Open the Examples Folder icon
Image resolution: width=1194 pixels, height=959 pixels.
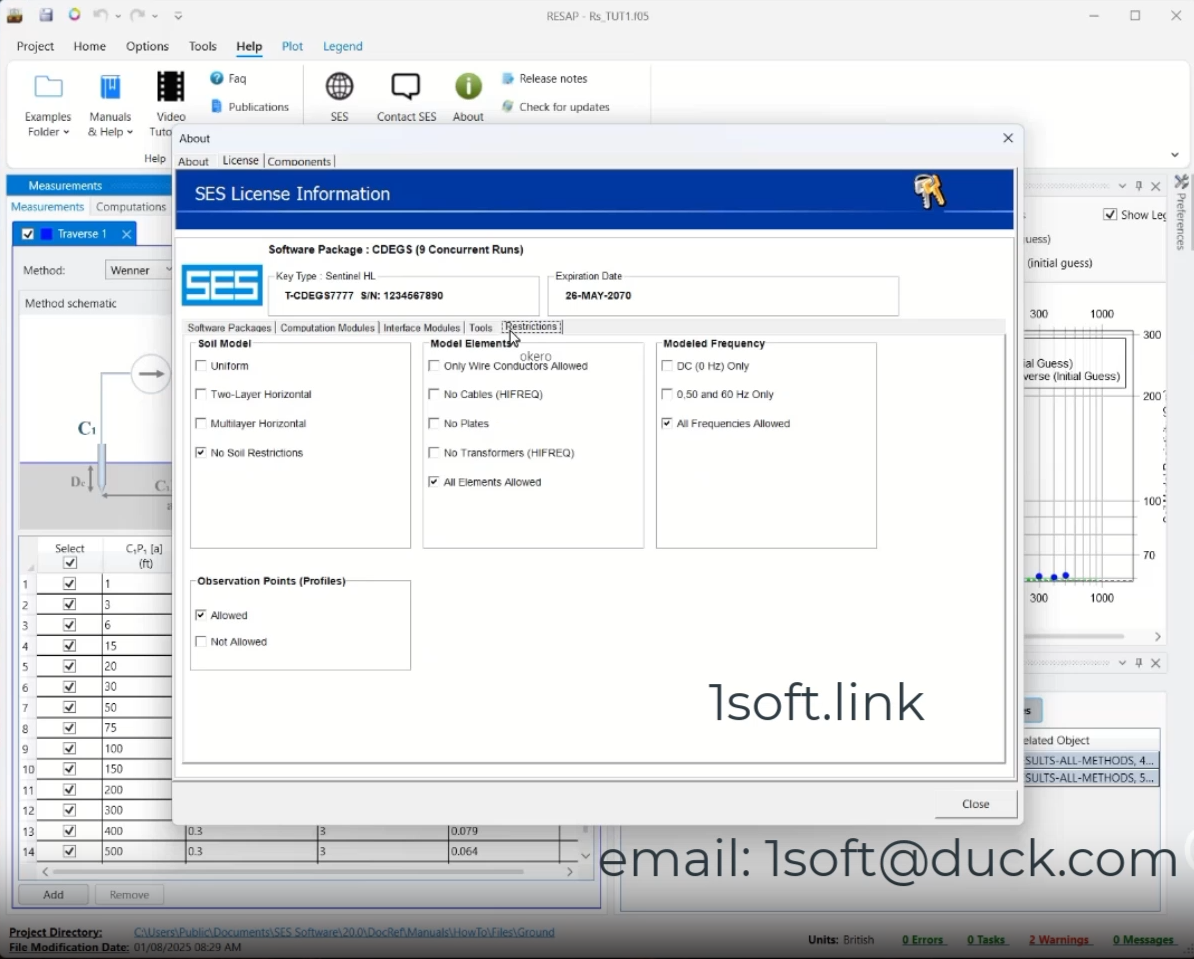pos(48,87)
